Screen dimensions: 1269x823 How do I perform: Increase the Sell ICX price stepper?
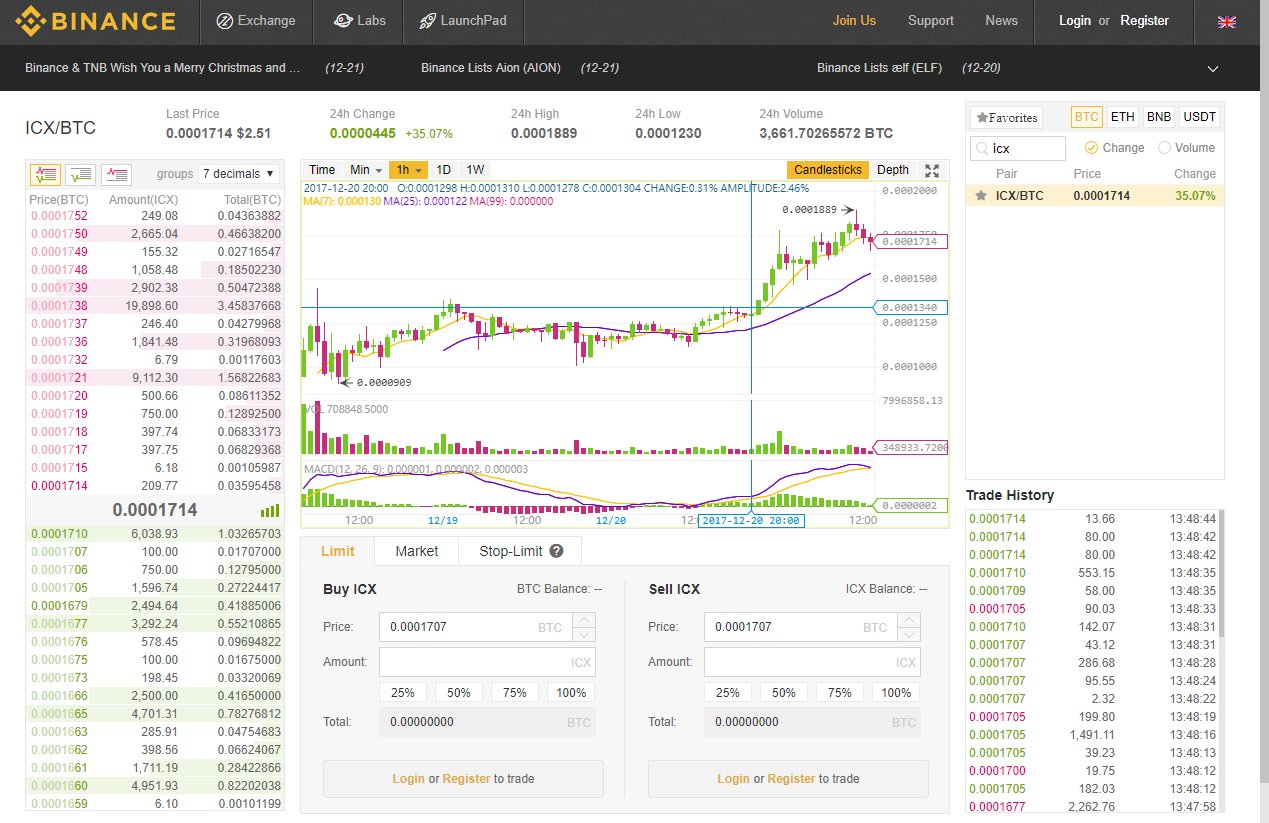point(909,620)
